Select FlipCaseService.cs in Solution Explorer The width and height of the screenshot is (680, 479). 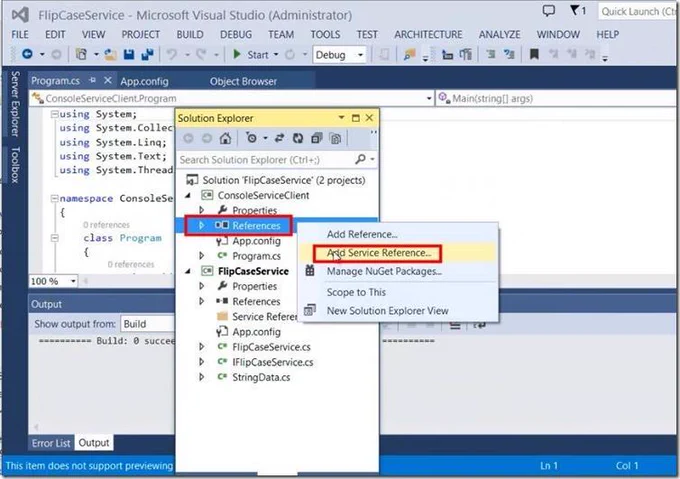point(271,347)
